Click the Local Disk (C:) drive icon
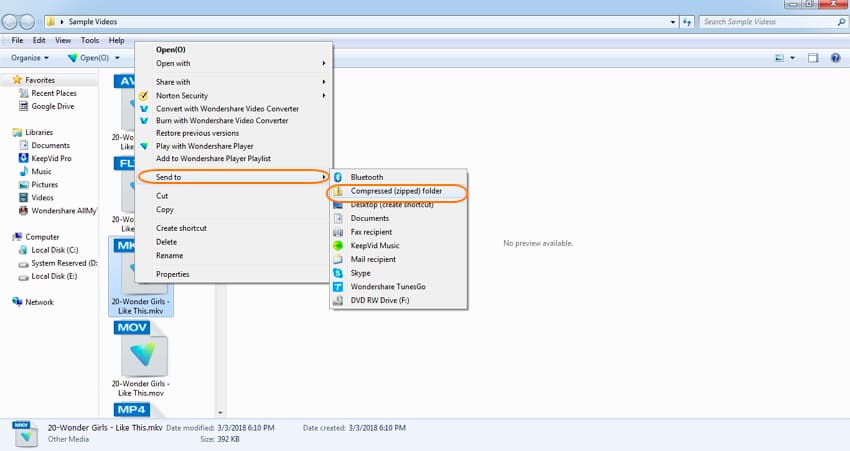Viewport: 850px width, 451px height. tap(23, 250)
